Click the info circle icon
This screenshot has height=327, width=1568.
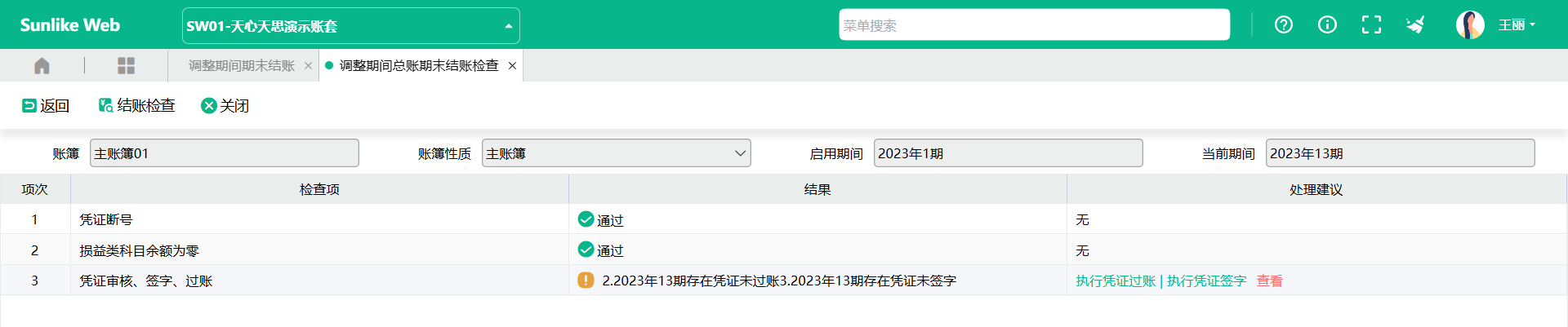pyautogui.click(x=1327, y=24)
